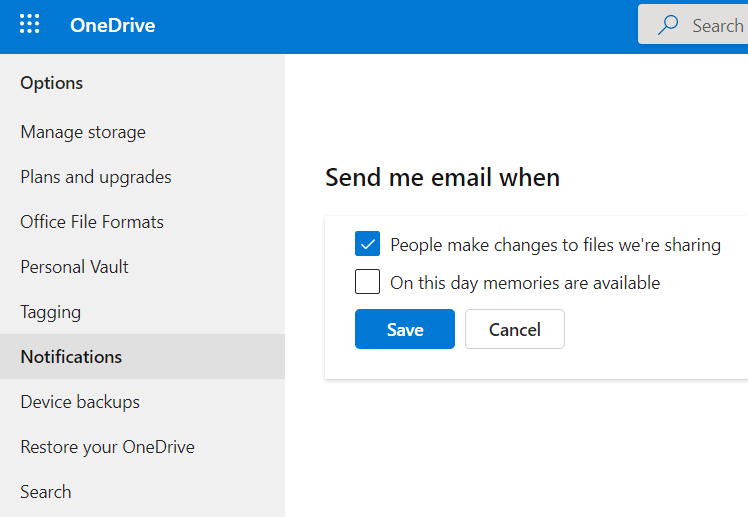Viewport: 748px width, 517px height.
Task: Save the notification settings
Action: [x=405, y=329]
